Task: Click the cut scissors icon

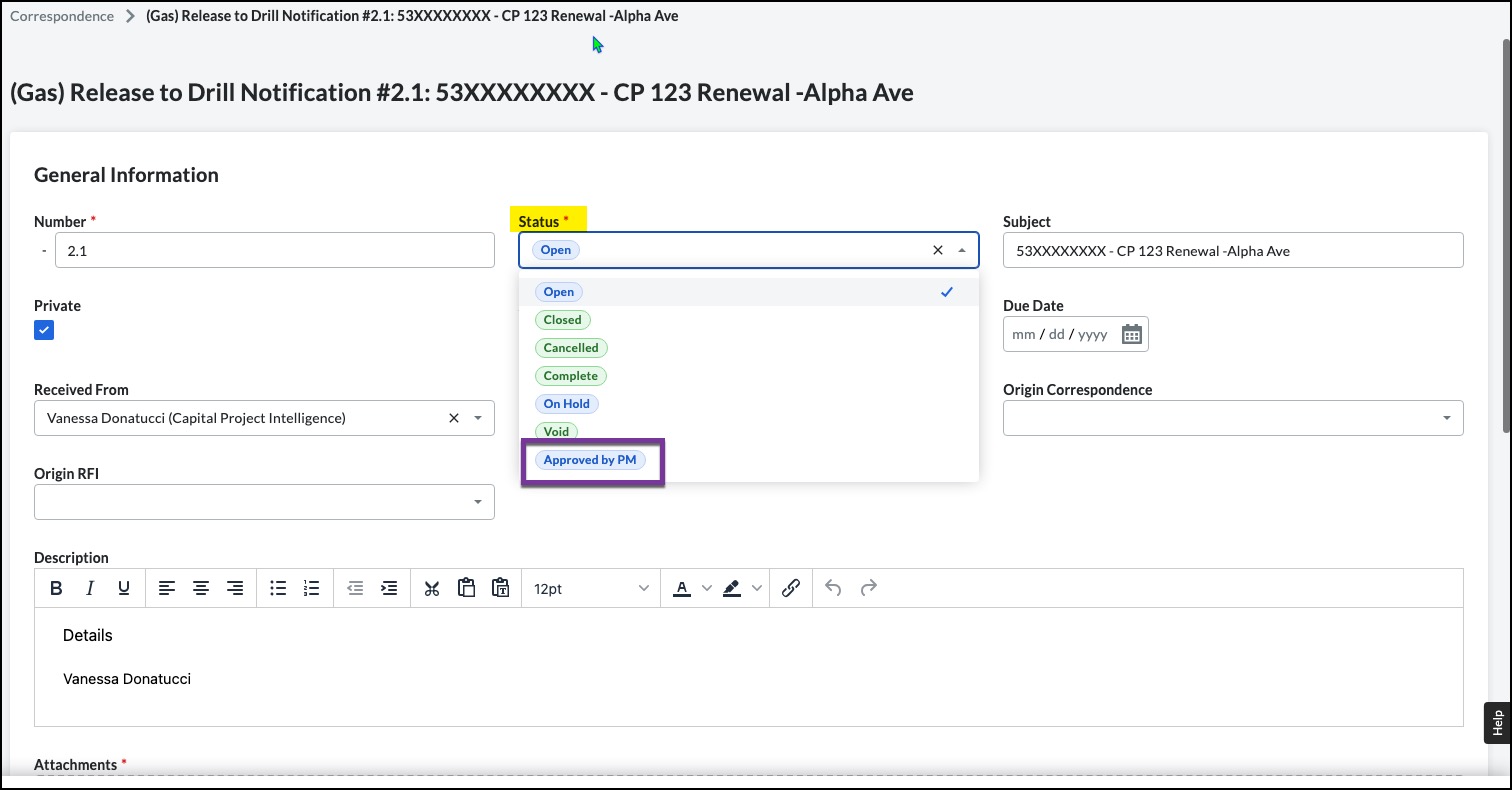Action: [x=432, y=589]
